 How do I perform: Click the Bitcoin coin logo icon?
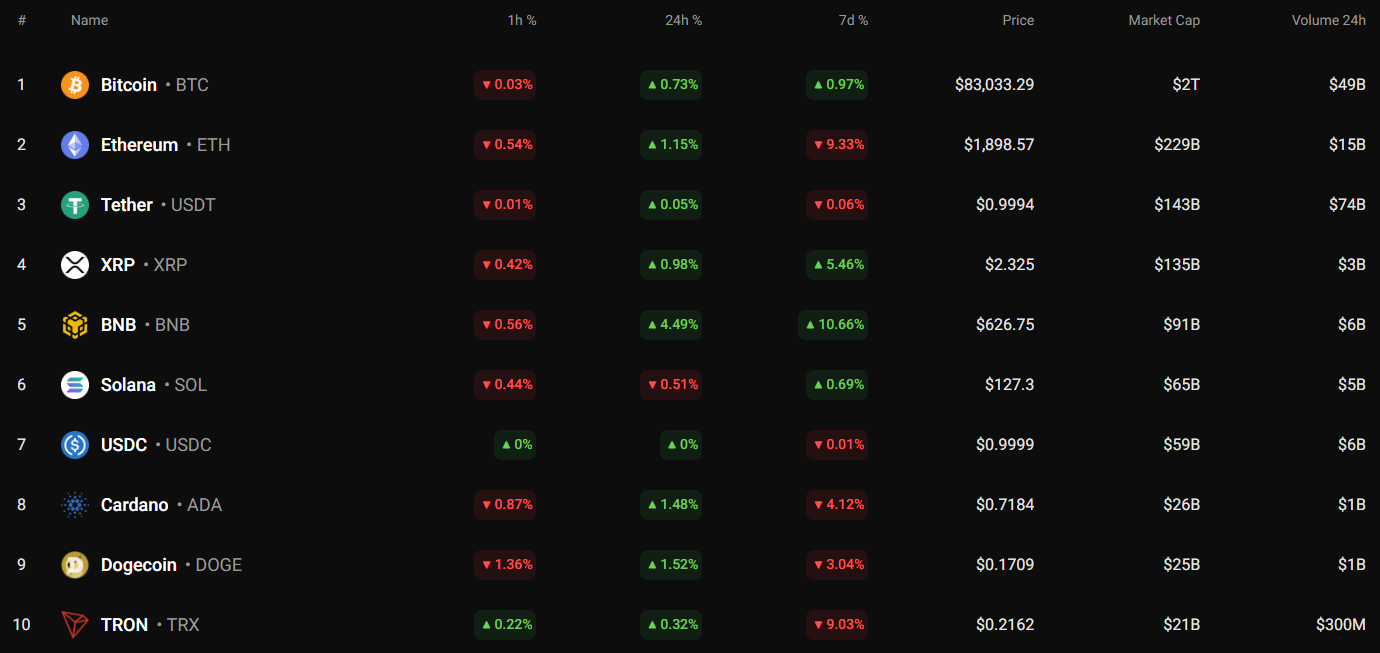75,85
